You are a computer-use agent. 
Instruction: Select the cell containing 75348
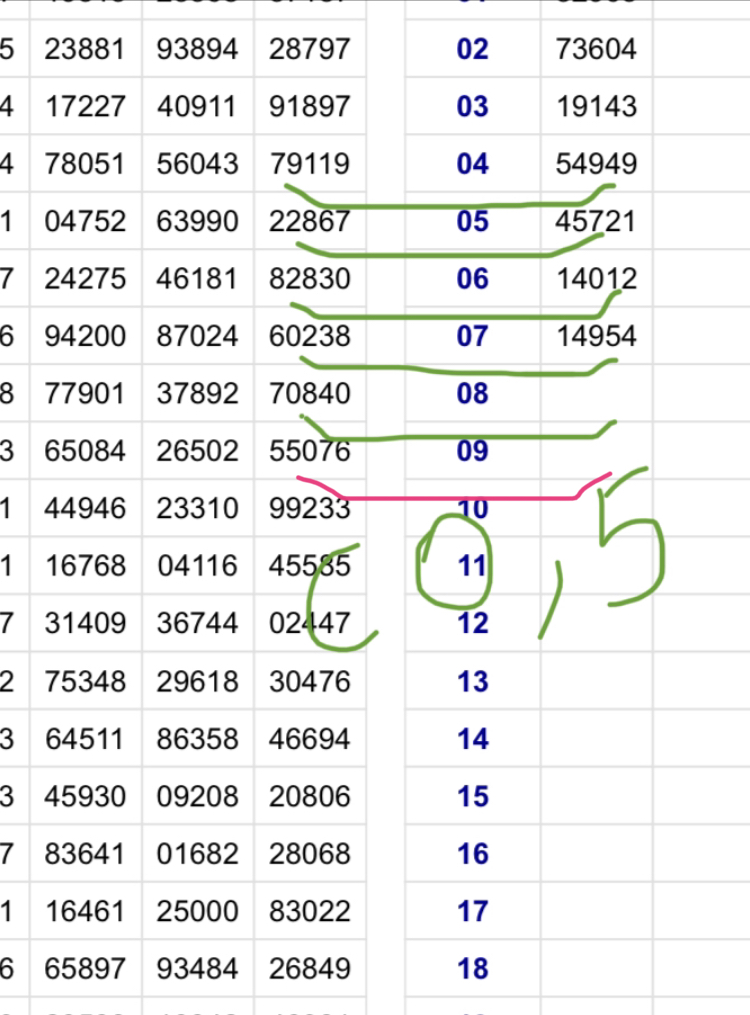(x=85, y=682)
